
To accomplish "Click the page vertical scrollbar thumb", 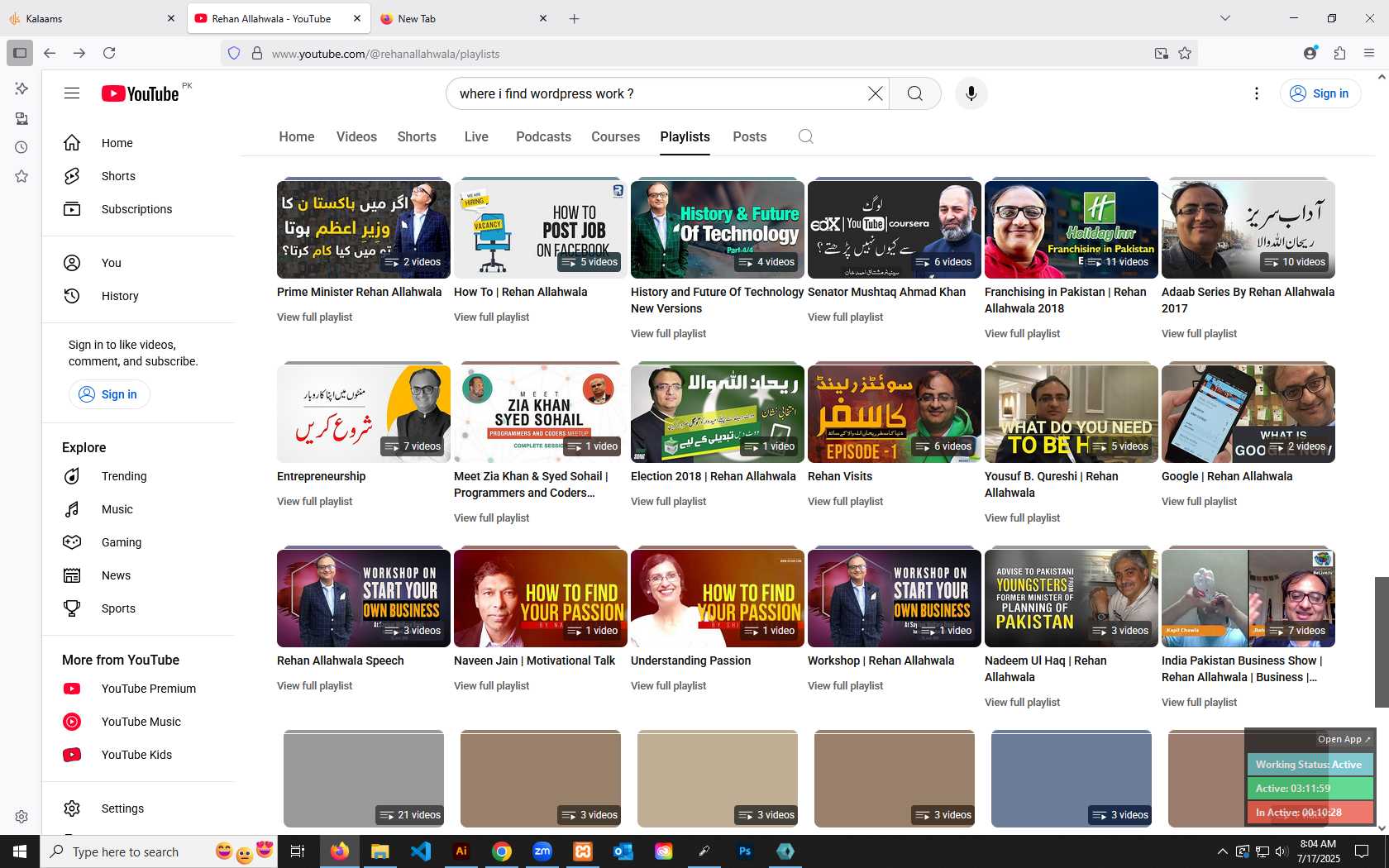I will [1382, 642].
